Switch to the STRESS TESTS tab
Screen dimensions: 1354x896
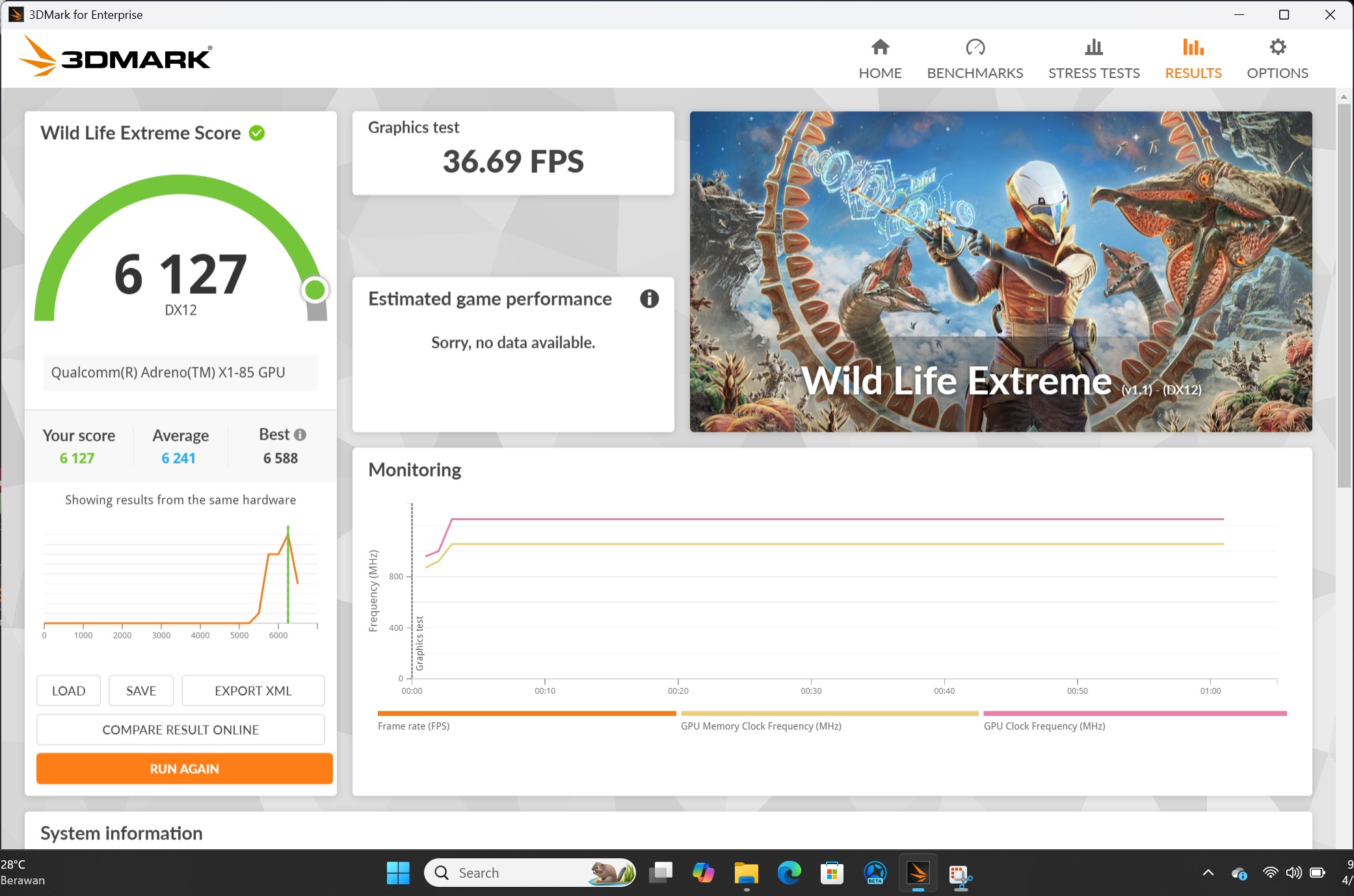(x=1094, y=59)
